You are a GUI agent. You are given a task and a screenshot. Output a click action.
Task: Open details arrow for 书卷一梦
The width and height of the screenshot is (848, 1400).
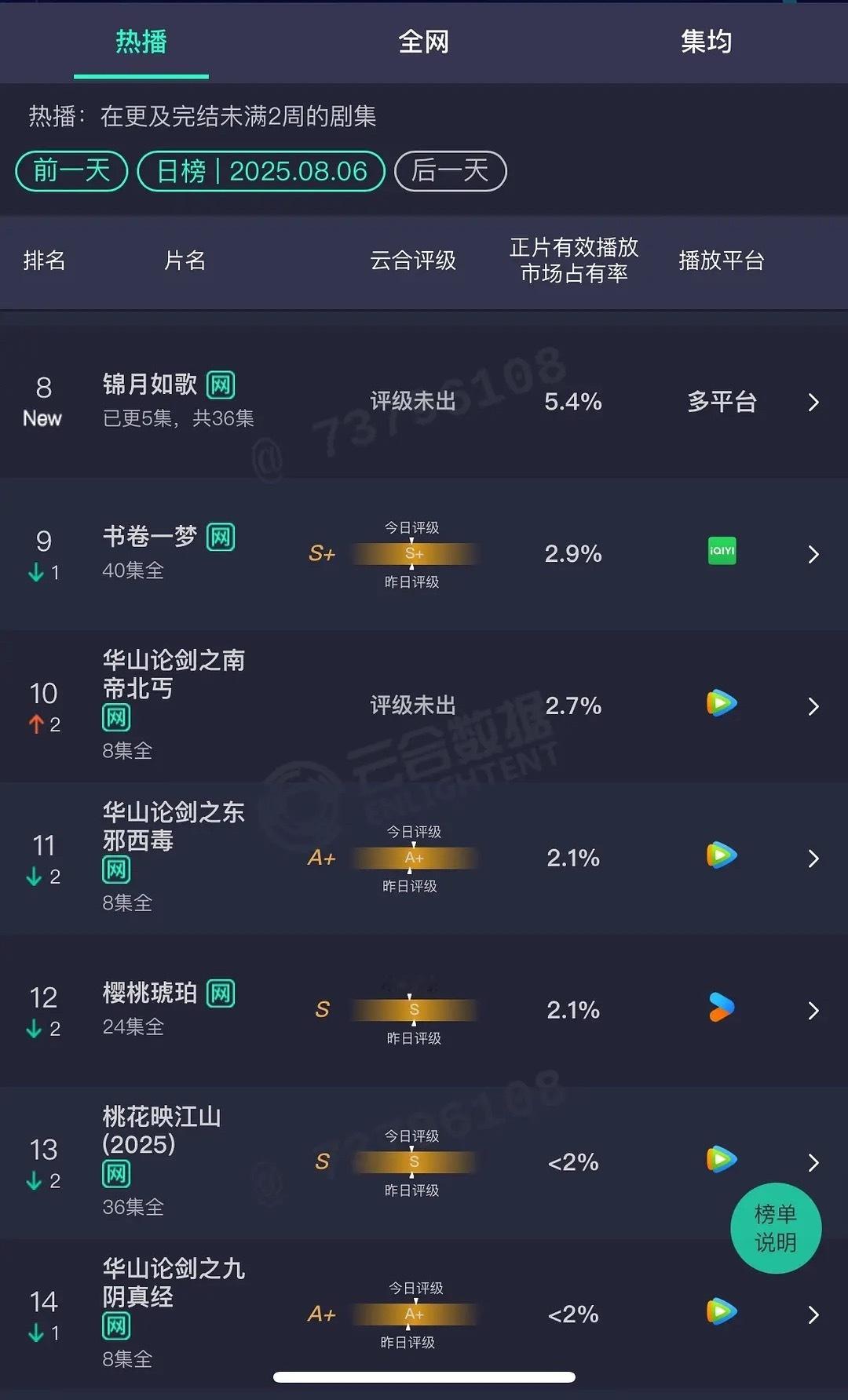813,555
